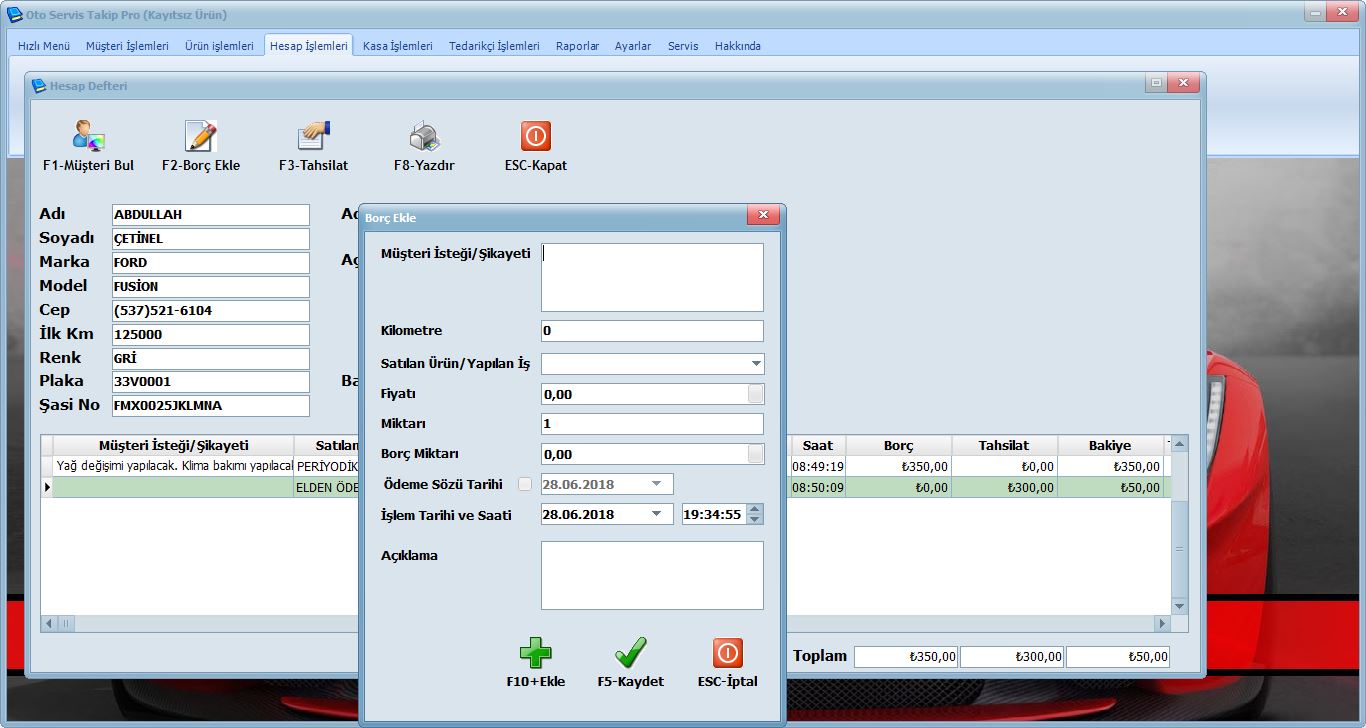Image resolution: width=1366 pixels, height=728 pixels.
Task: Open the Tedarikçi İşlemleri tab
Action: pyautogui.click(x=494, y=46)
